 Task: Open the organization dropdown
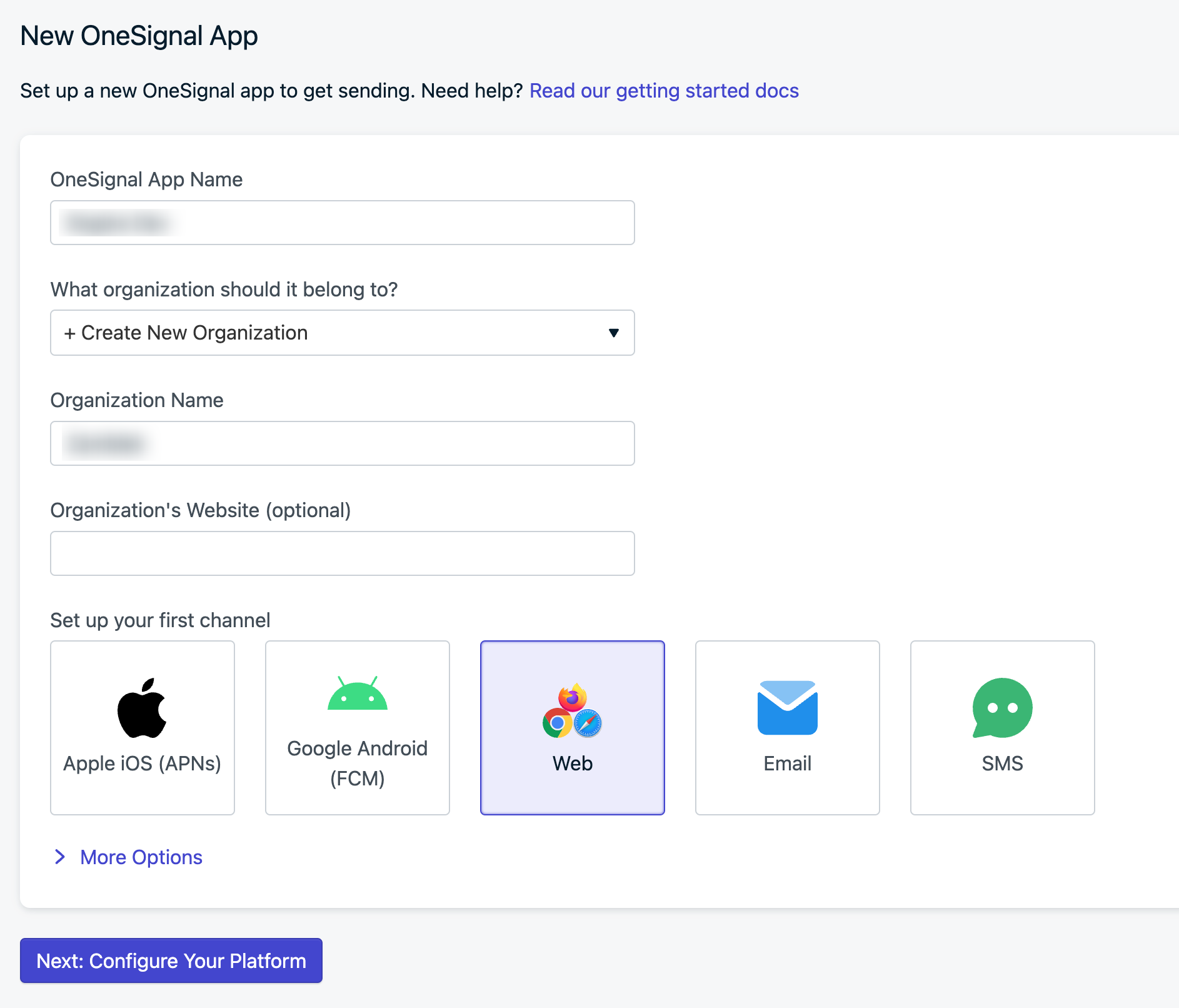(x=342, y=333)
